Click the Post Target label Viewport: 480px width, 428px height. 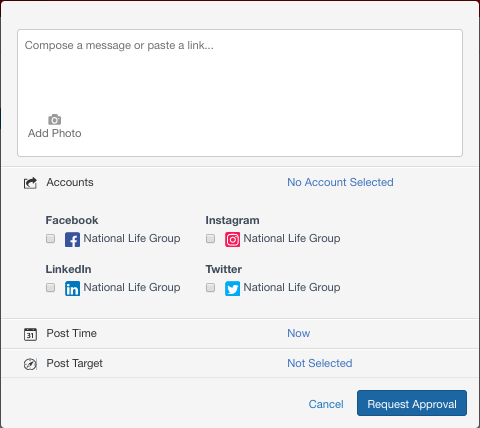[x=74, y=363]
